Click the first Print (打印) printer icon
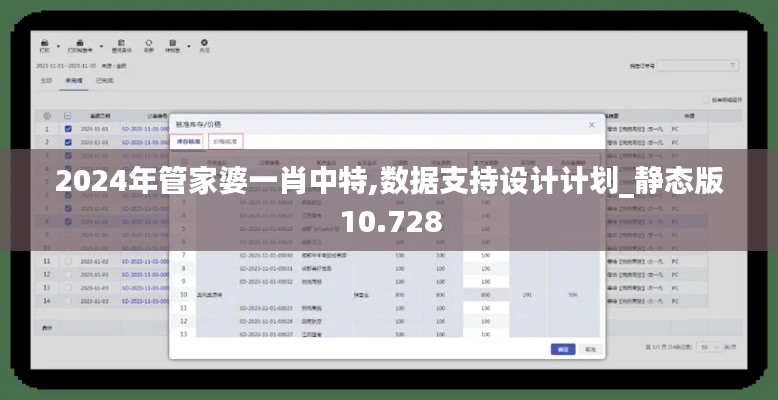This screenshot has width=778, height=400. point(44,43)
